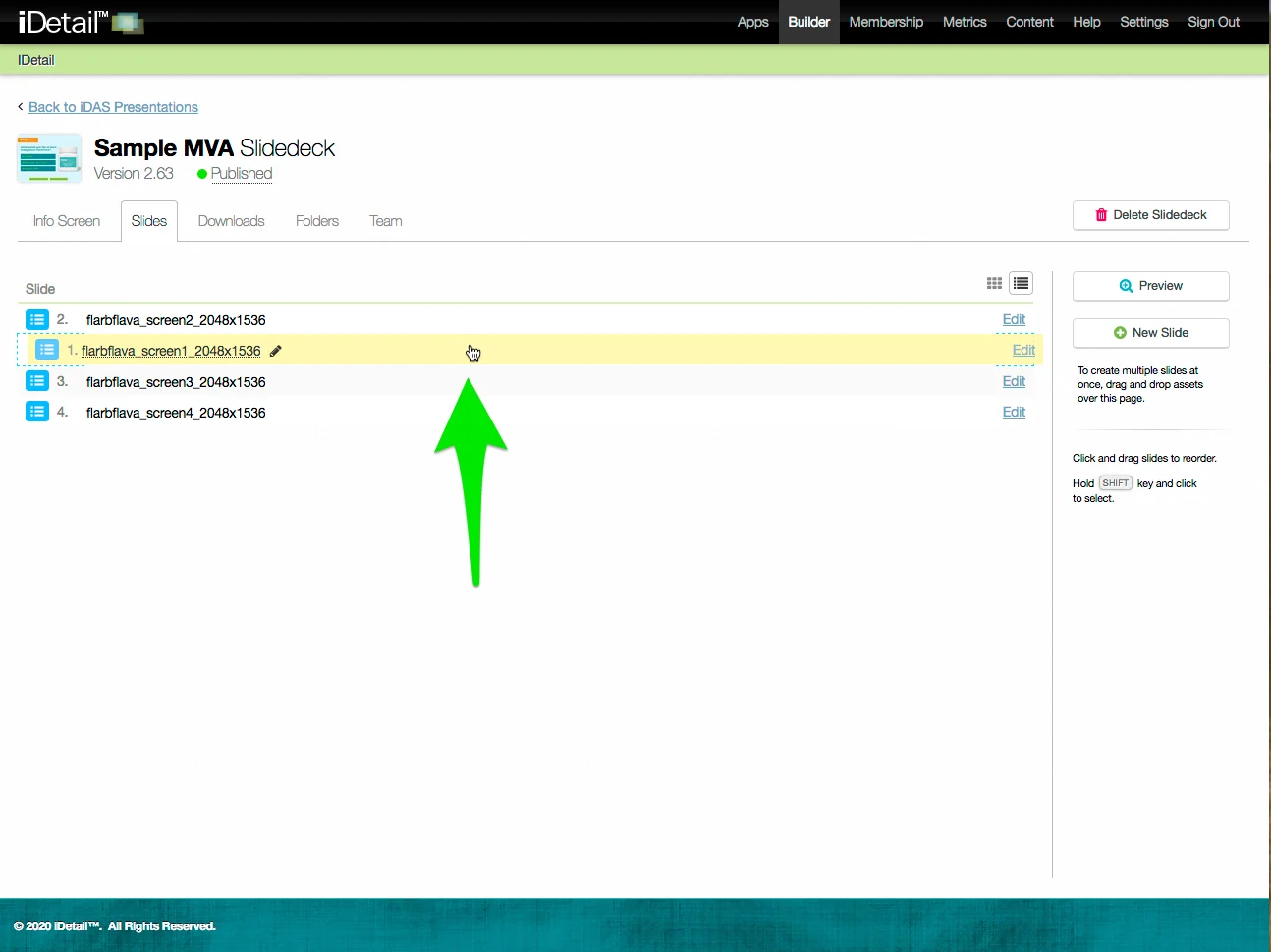Click Sign Out
The width and height of the screenshot is (1271, 952).
pyautogui.click(x=1214, y=22)
